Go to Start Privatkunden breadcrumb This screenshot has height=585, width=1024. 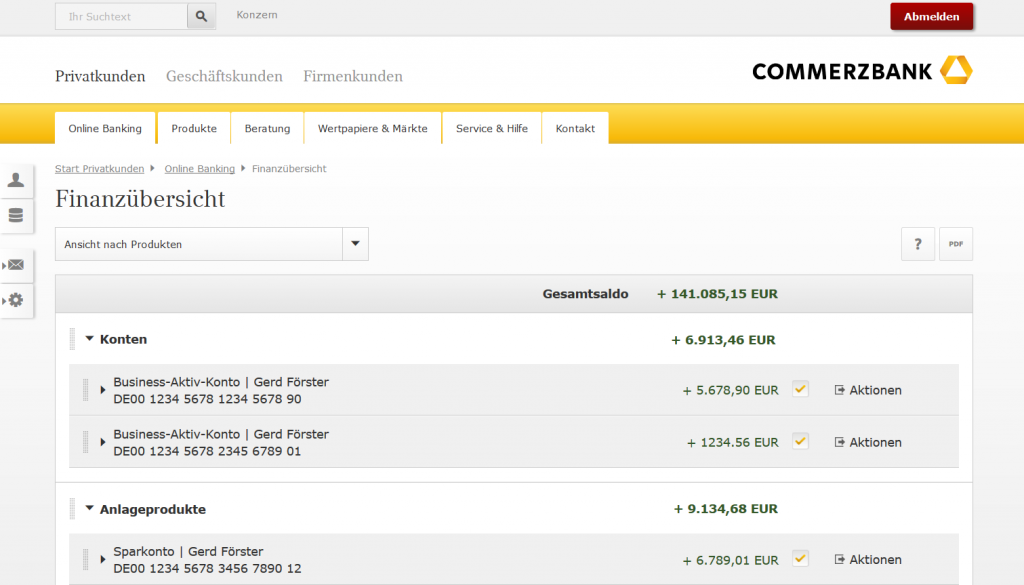click(99, 168)
